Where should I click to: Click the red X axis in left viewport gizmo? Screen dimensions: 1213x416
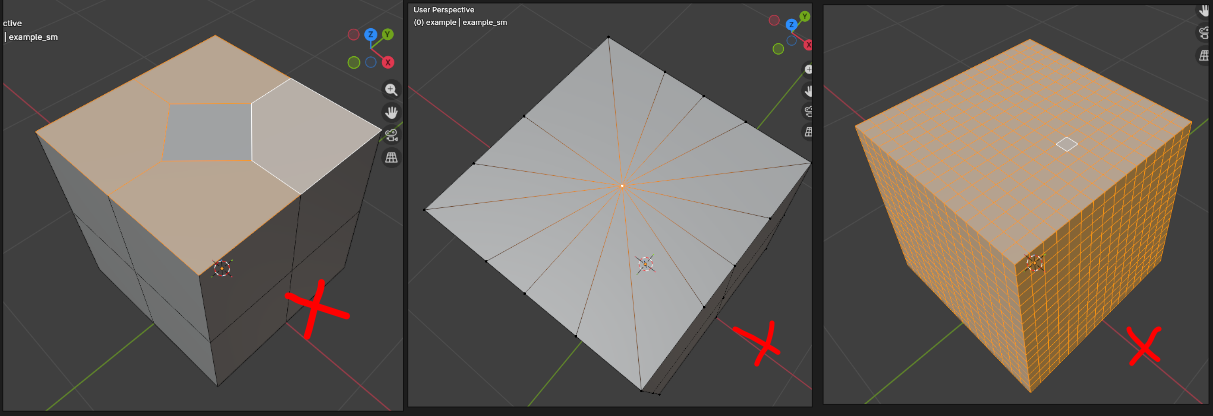click(x=387, y=62)
